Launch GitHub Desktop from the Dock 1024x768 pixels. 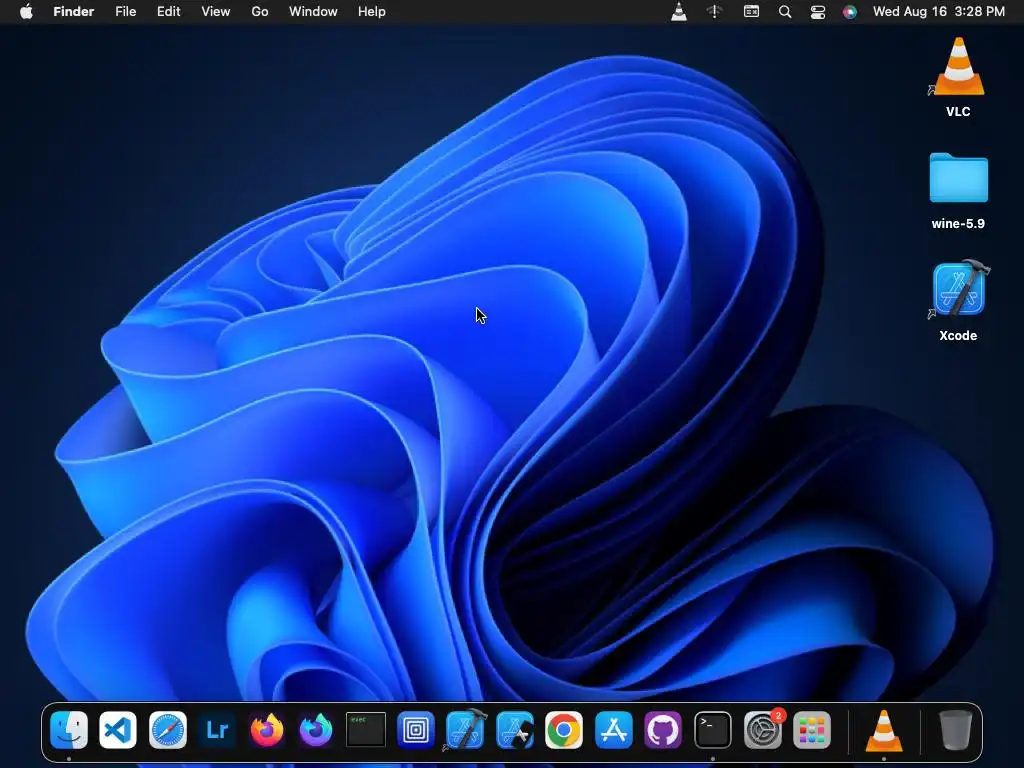663,729
